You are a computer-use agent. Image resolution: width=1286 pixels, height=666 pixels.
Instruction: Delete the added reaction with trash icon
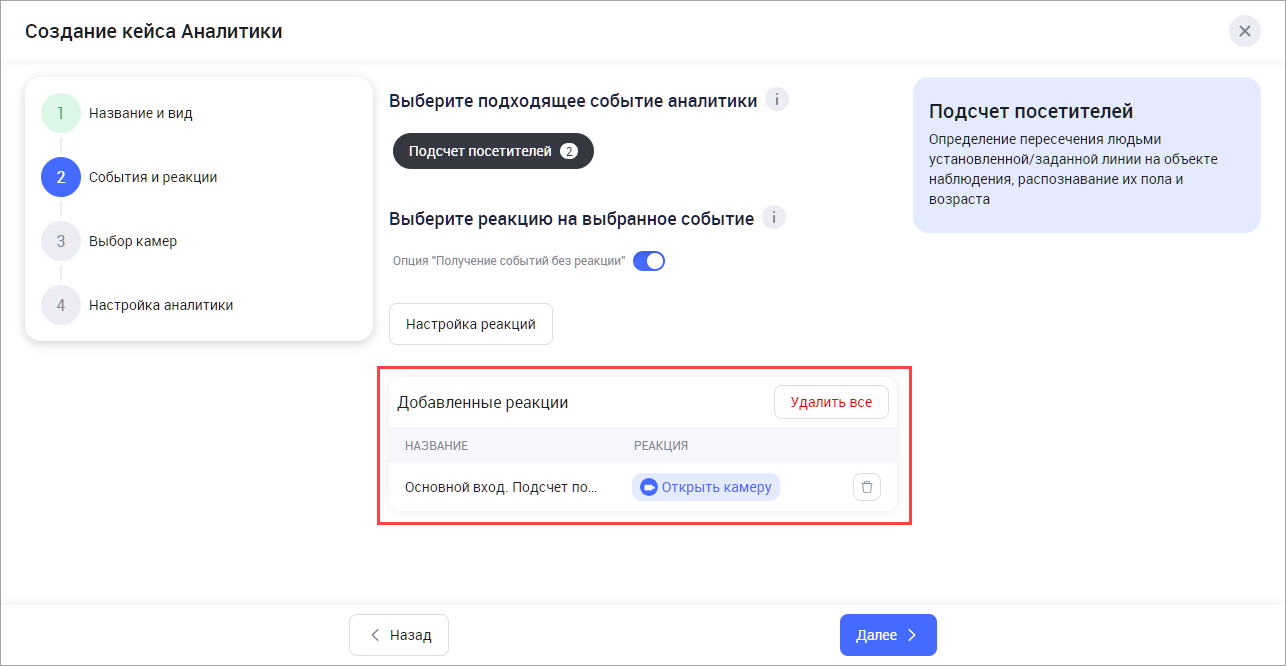pos(867,487)
